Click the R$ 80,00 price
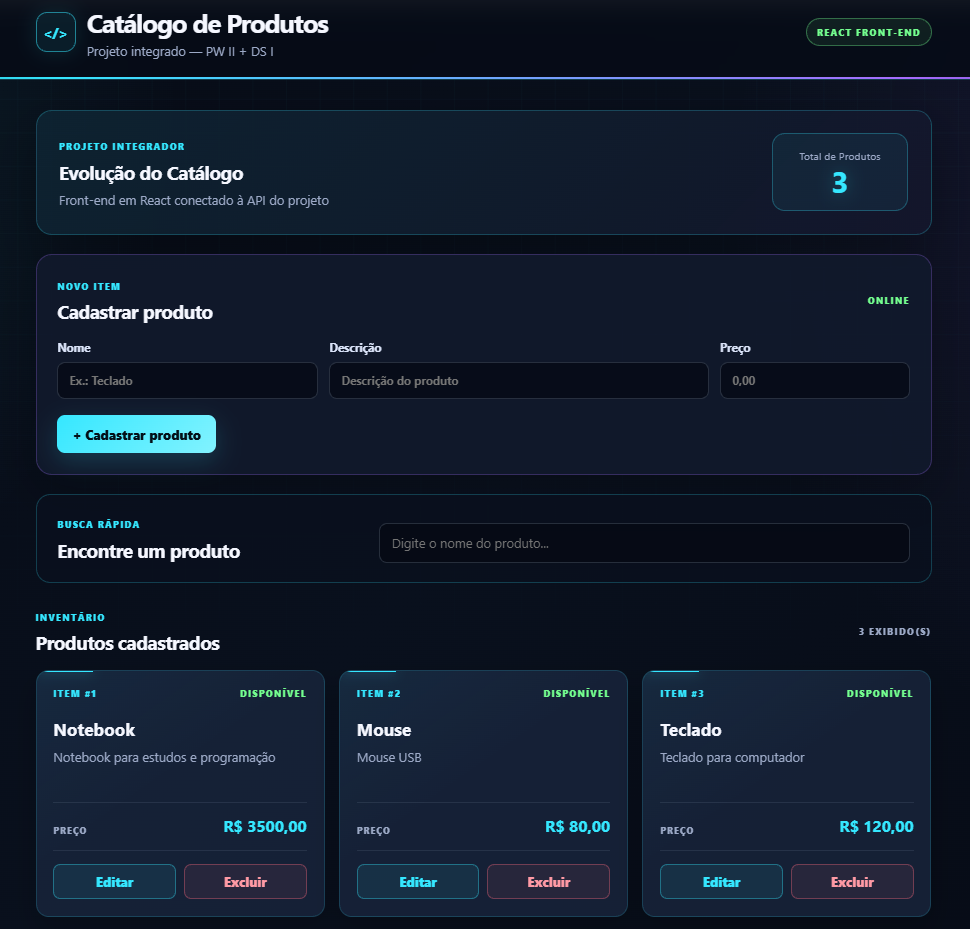The image size is (970, 929). (577, 826)
